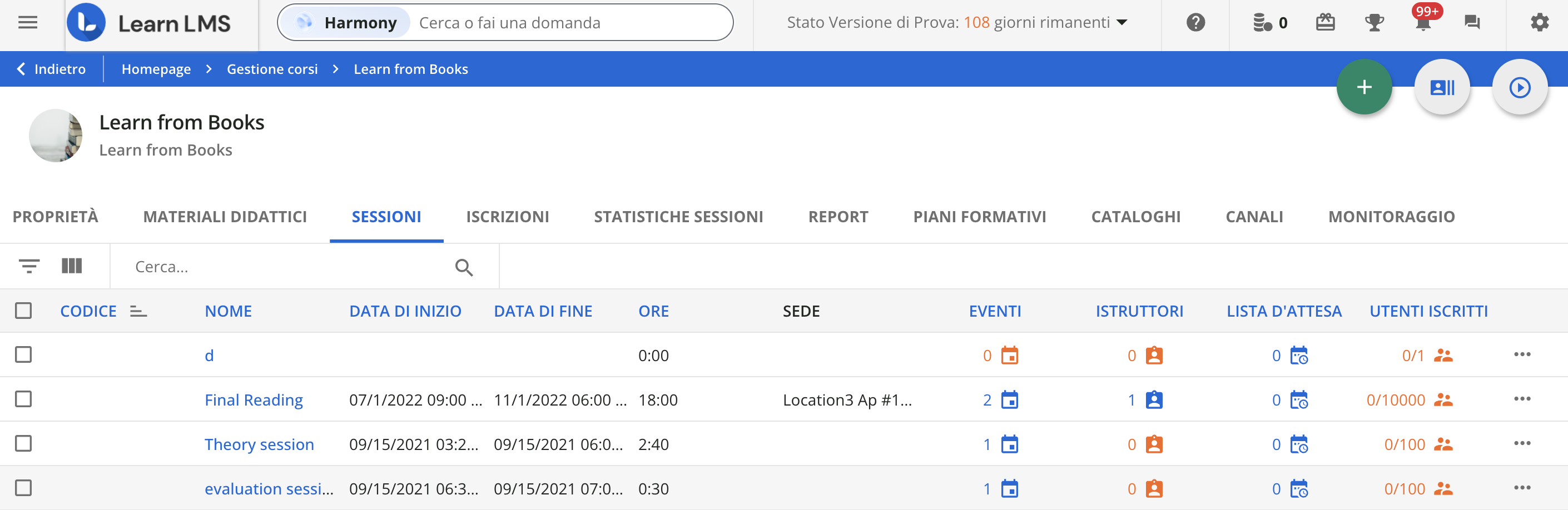
Task: Open the Theory session link
Action: point(259,444)
